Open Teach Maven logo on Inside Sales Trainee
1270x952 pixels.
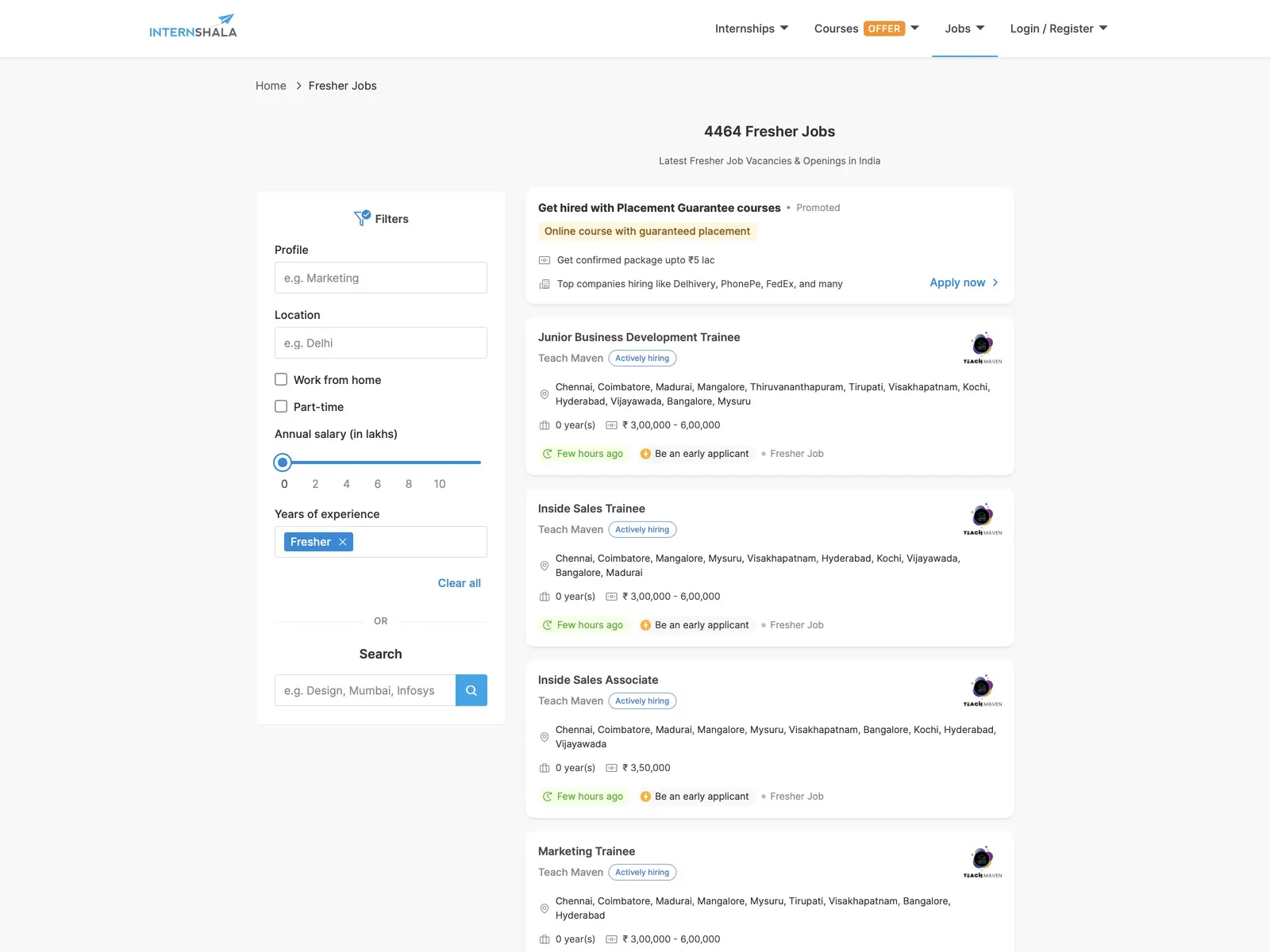point(983,520)
